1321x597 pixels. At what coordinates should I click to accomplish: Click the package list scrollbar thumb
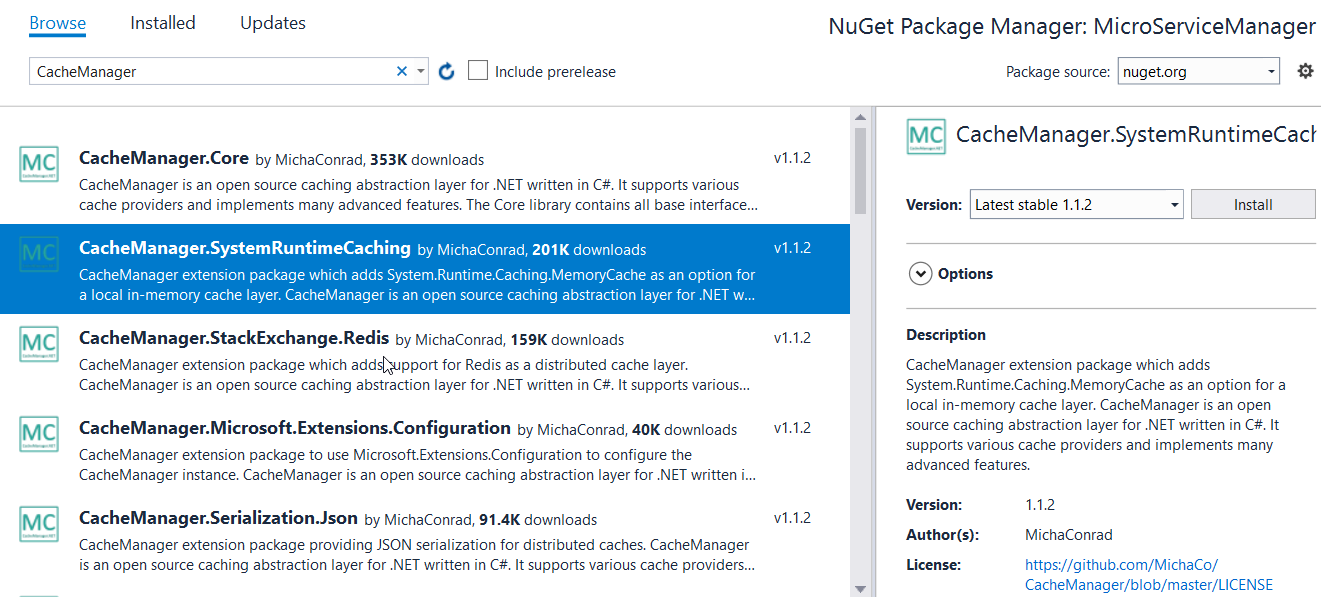point(860,170)
